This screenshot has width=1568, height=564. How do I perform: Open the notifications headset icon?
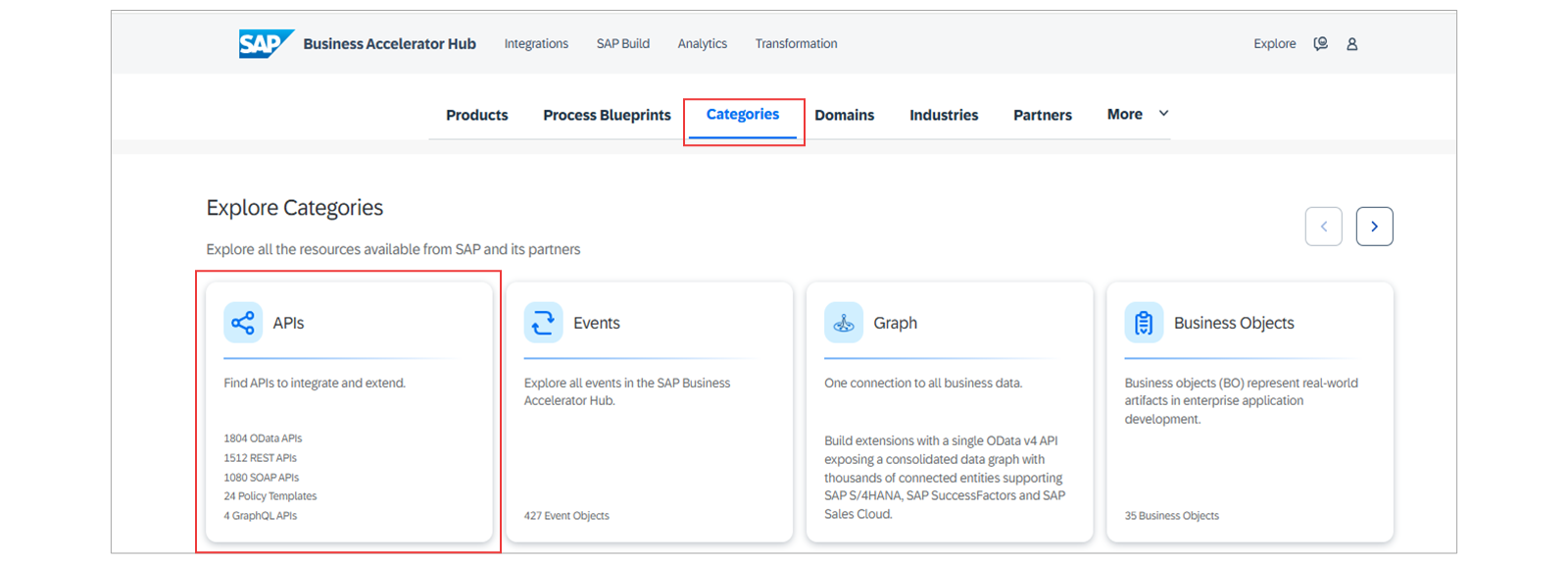(1321, 44)
